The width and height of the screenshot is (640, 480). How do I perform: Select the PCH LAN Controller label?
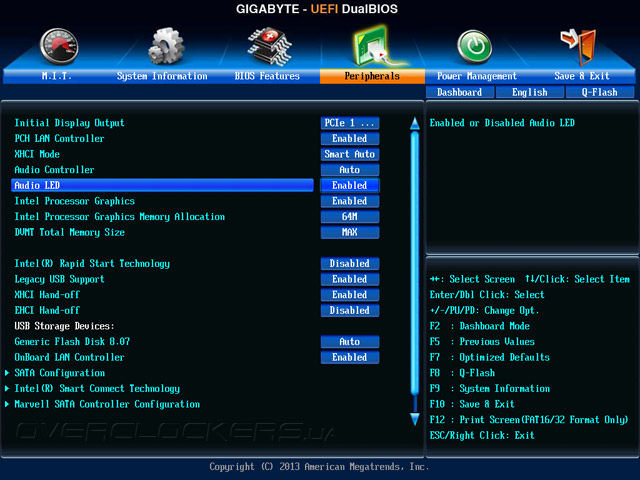pos(59,138)
